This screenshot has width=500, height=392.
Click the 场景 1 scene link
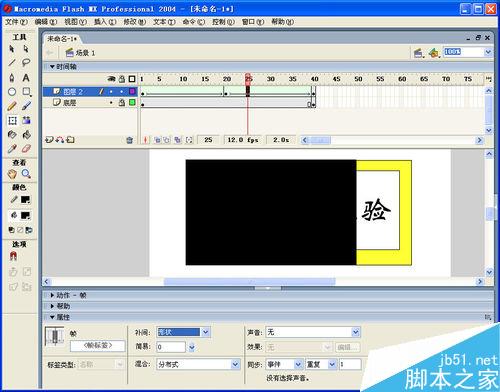coord(80,53)
